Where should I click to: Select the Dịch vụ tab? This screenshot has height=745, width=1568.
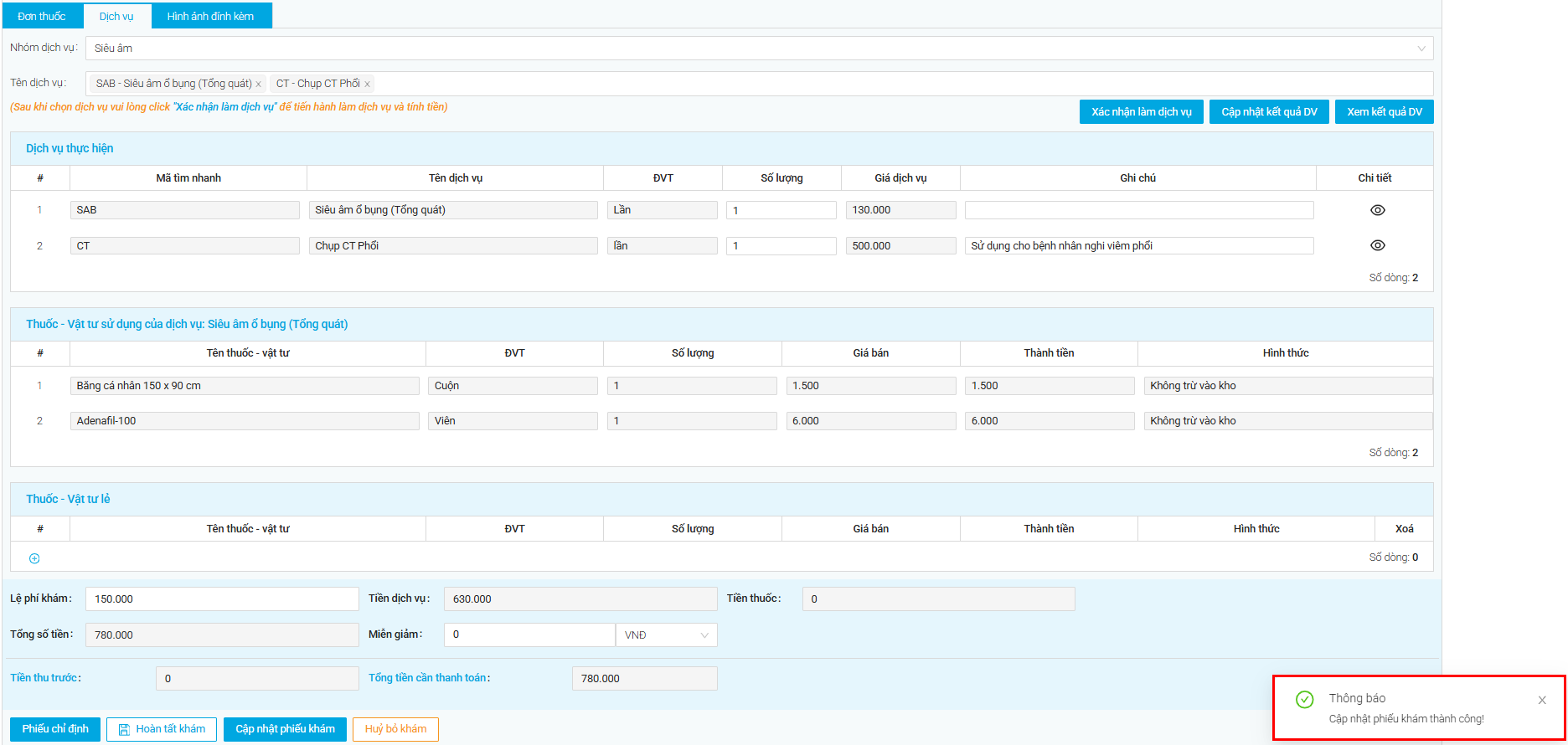click(116, 16)
